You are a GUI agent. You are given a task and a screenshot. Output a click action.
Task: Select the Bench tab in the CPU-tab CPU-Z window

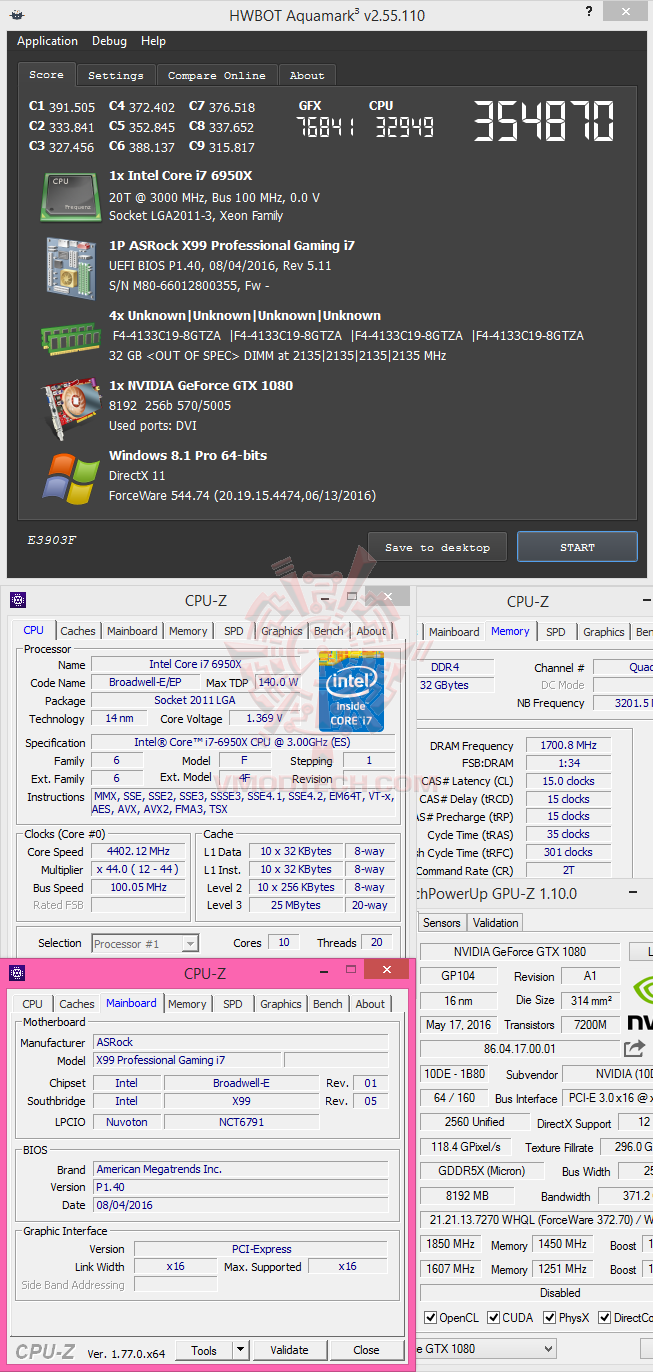[329, 631]
